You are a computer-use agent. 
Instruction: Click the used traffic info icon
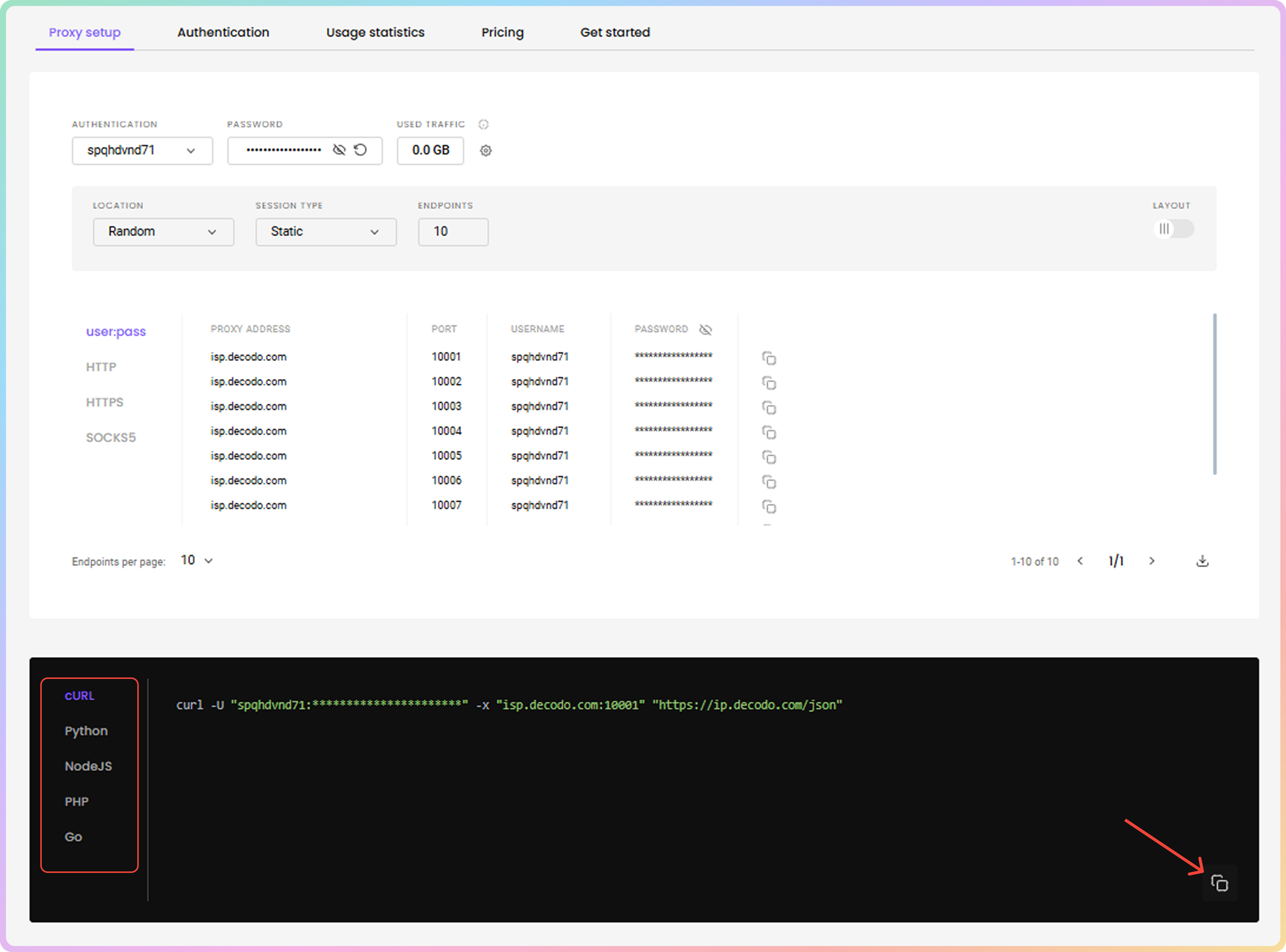click(483, 124)
